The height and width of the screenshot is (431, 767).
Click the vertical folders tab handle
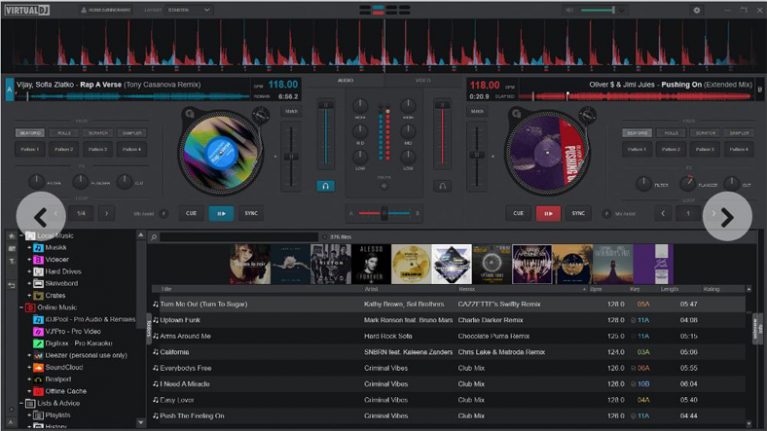(x=149, y=329)
